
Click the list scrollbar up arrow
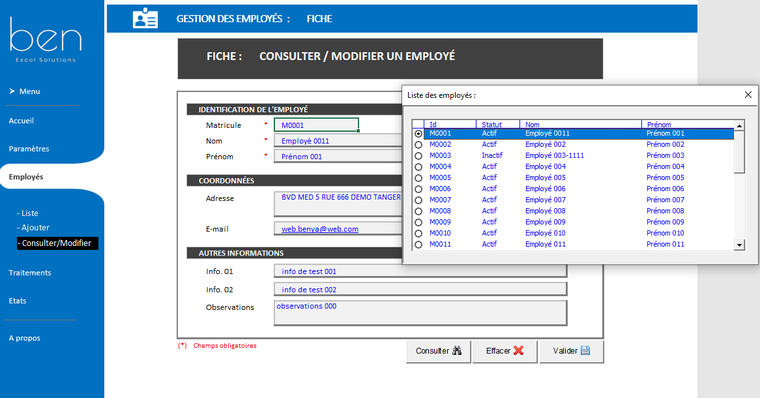point(739,126)
